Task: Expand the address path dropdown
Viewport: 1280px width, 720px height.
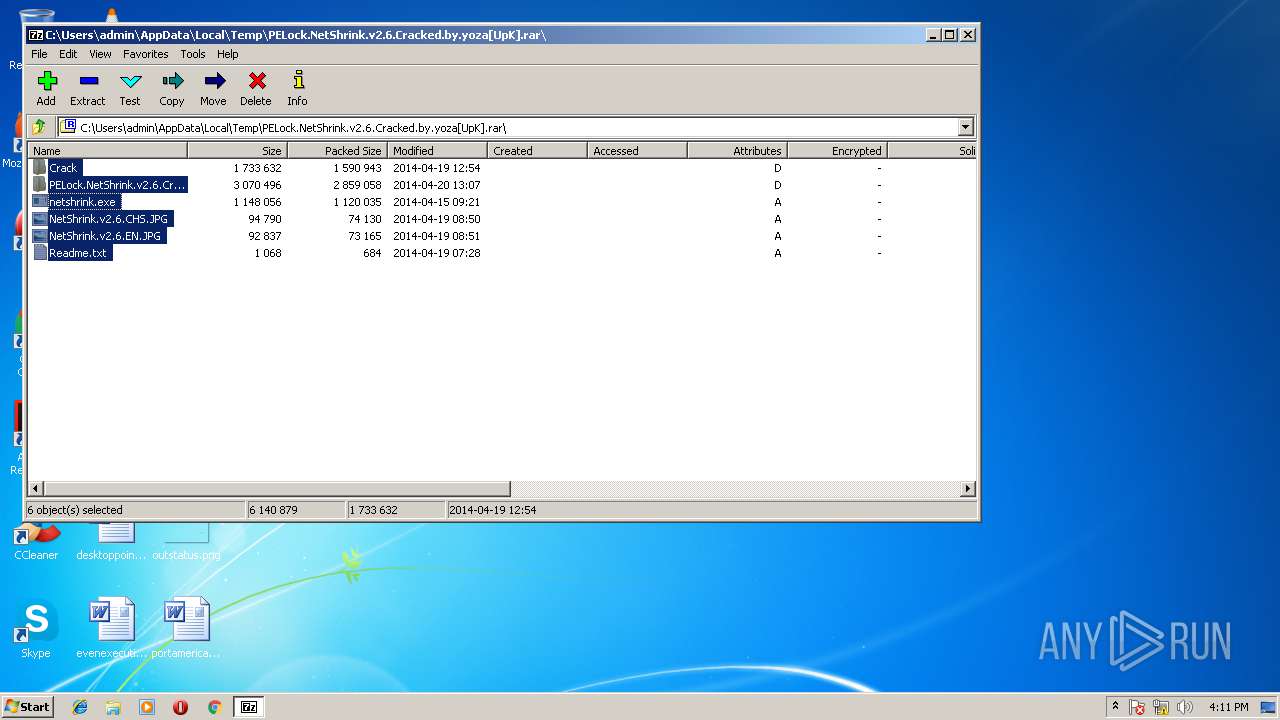Action: [x=965, y=127]
